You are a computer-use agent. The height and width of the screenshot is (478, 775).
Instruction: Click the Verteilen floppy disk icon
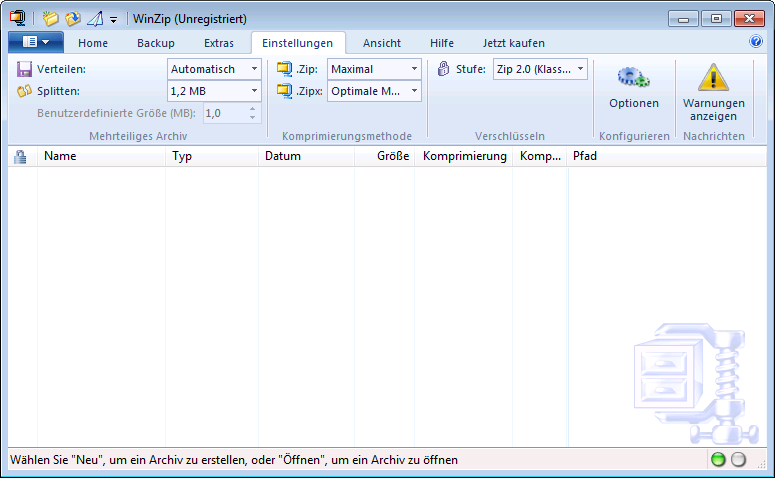pos(24,69)
